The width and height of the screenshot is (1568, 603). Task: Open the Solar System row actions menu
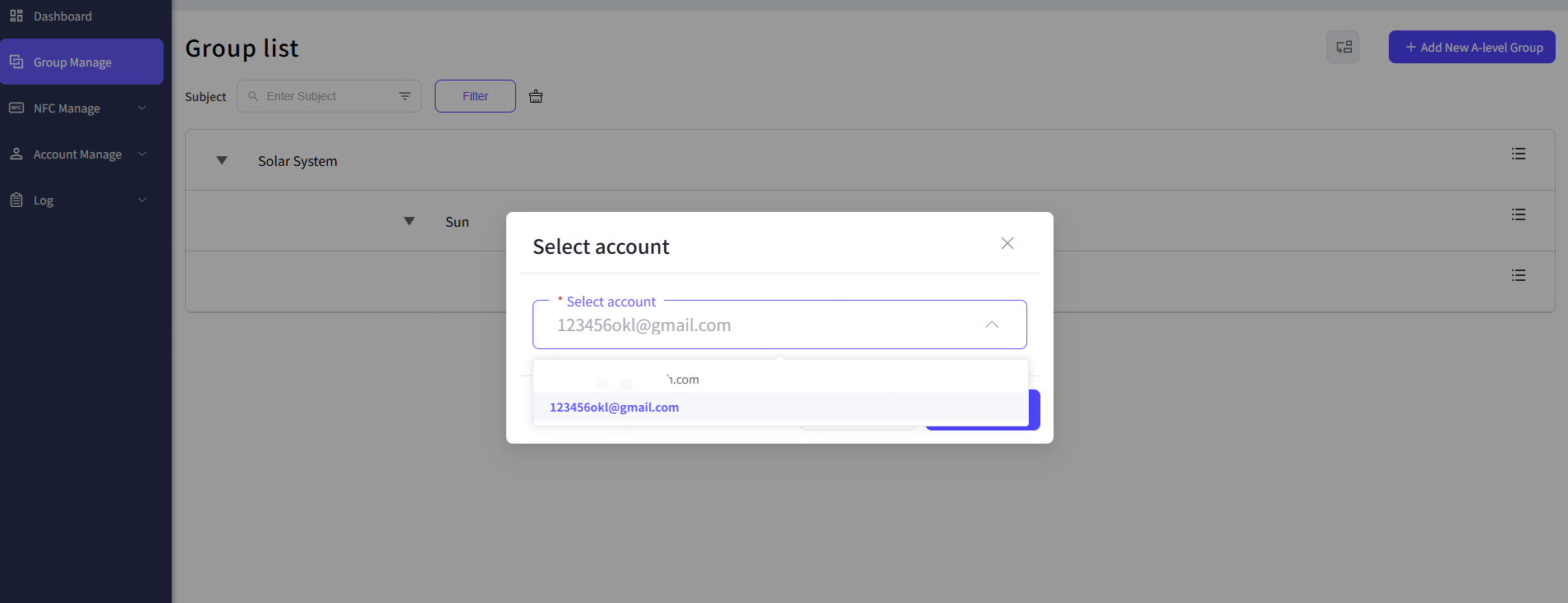1518,154
